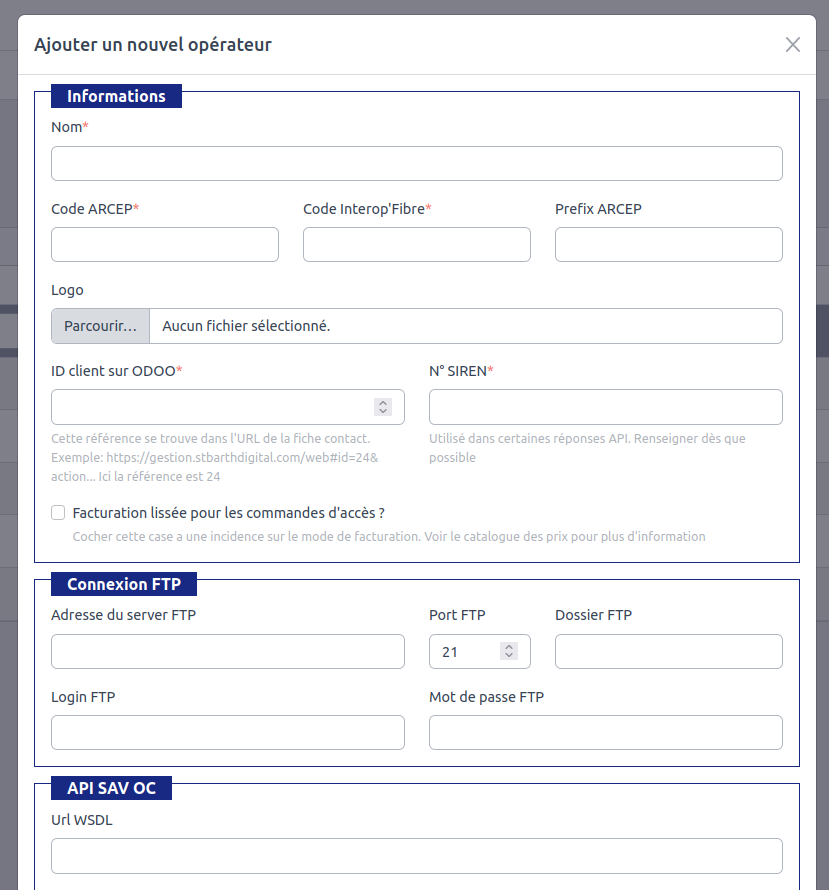Increment Port FTP value with up arrow
This screenshot has width=829, height=890.
coord(509,647)
